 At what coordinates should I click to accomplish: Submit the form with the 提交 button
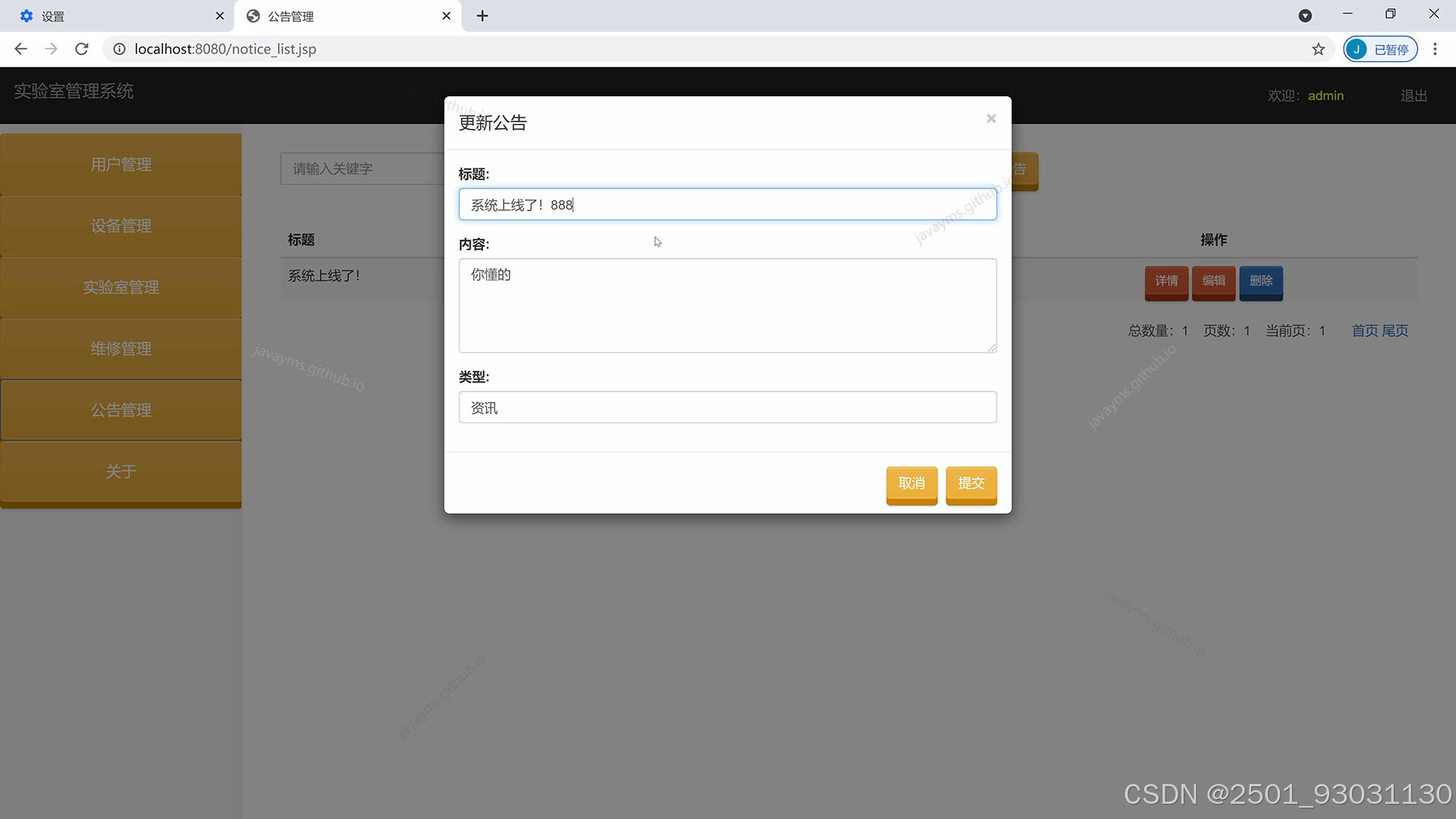[971, 484]
